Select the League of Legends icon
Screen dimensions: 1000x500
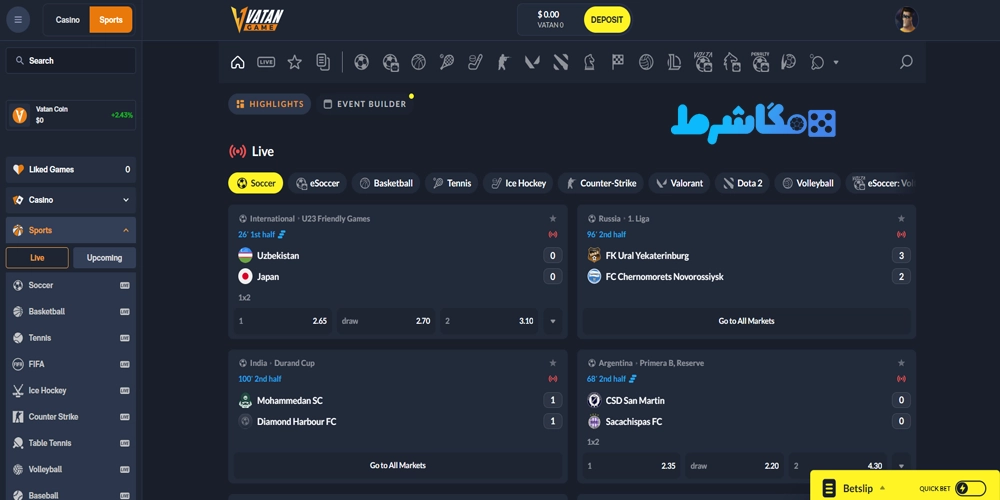(675, 62)
